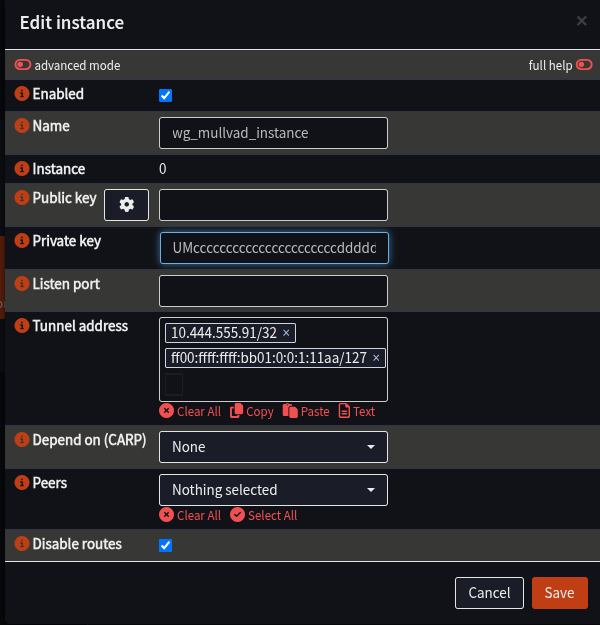This screenshot has height=625, width=600.
Task: Click the Cancel button
Action: 489,593
